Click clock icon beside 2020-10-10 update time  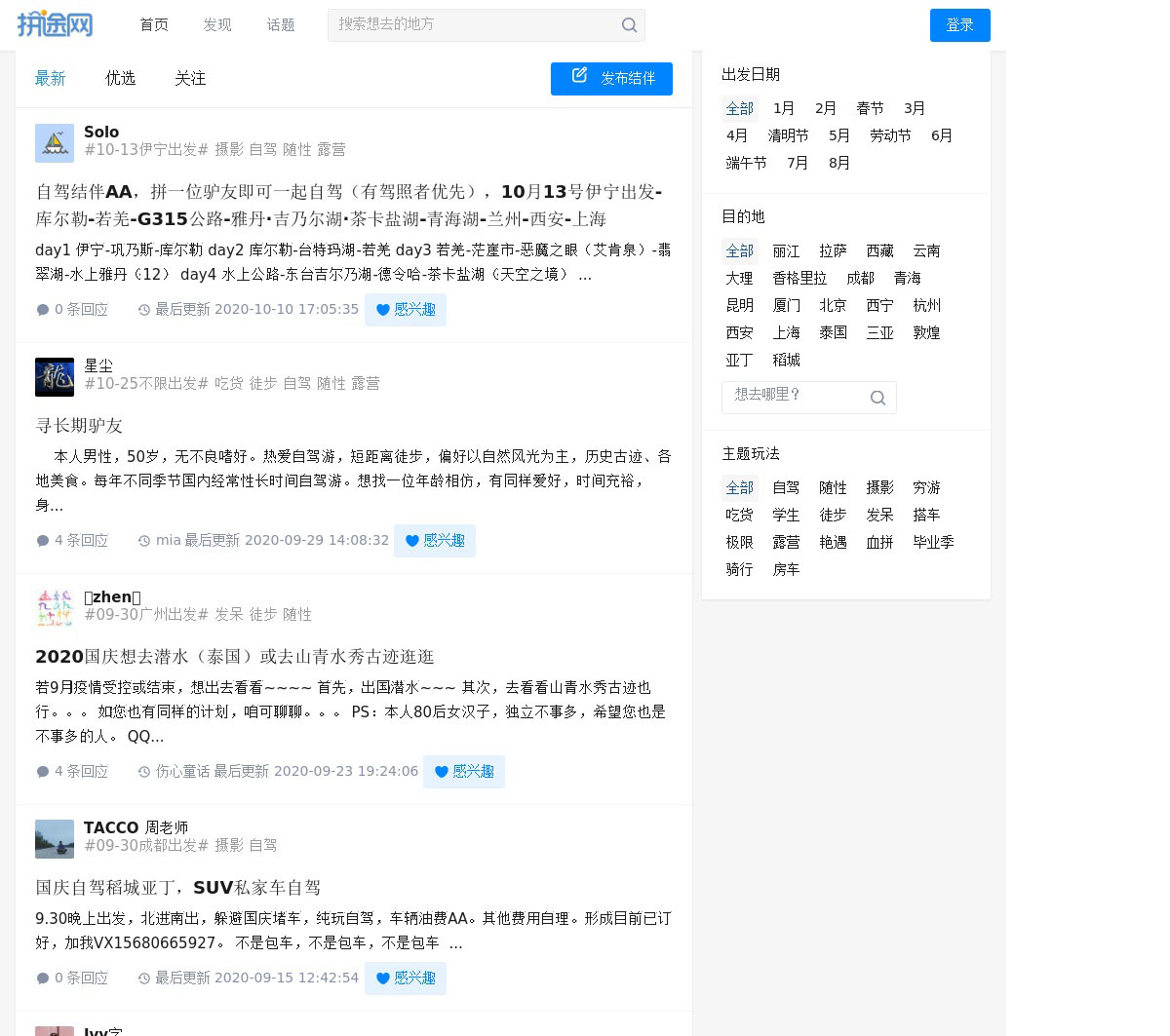pyautogui.click(x=144, y=310)
